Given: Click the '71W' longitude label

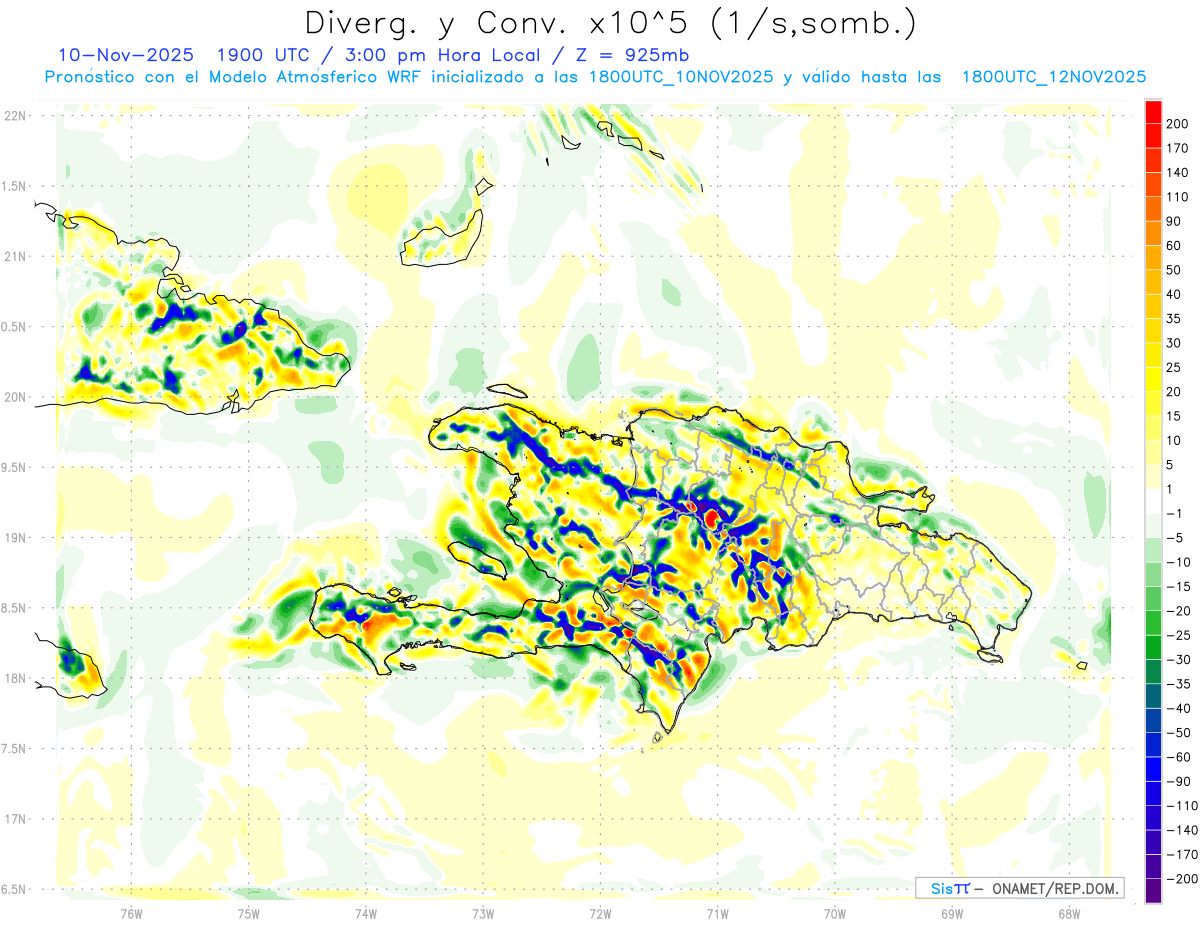Looking at the screenshot, I should point(717,914).
